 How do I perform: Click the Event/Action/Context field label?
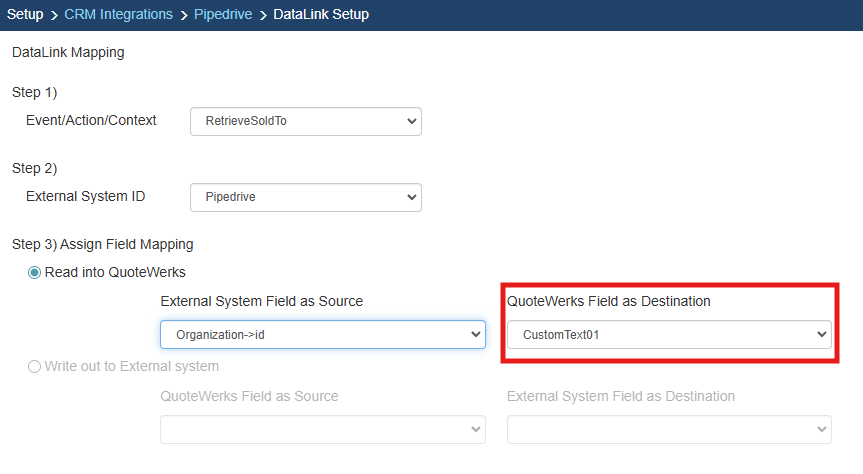(91, 120)
